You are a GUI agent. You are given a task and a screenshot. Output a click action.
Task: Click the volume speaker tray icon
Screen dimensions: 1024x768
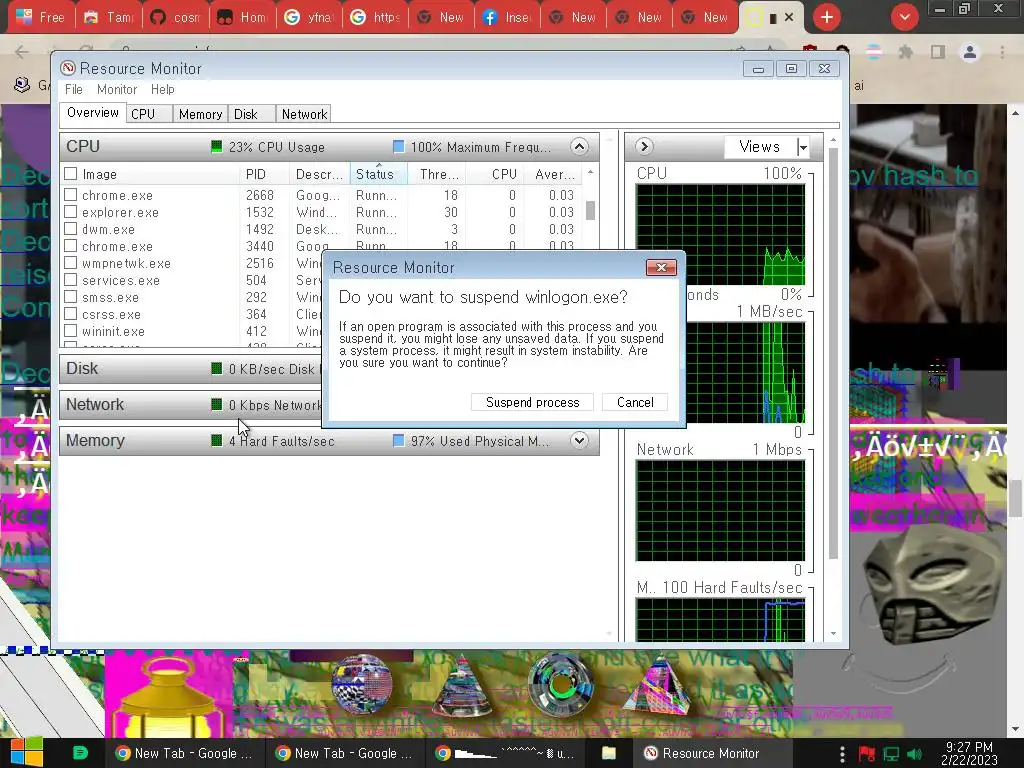(914, 754)
